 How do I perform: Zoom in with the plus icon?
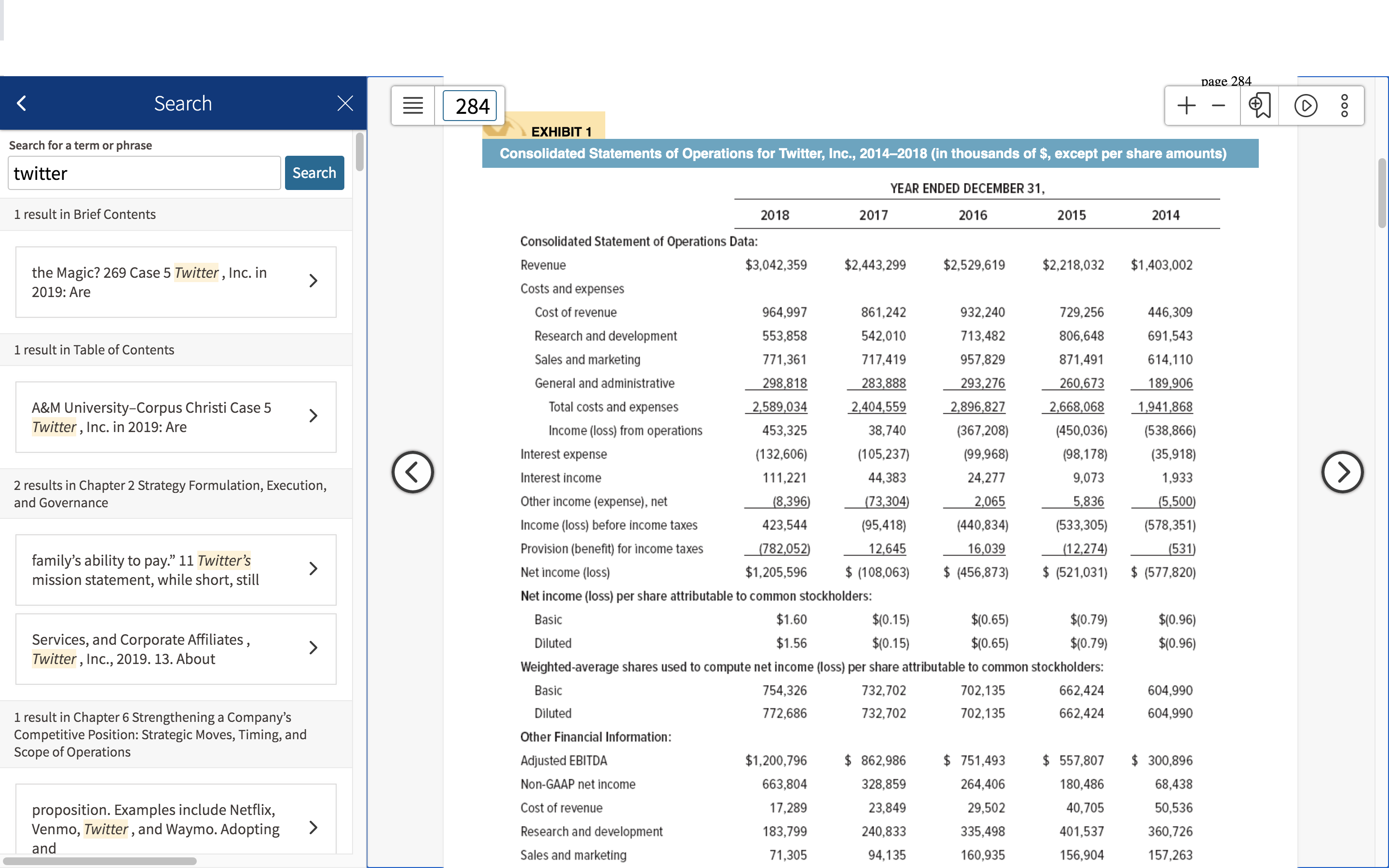pyautogui.click(x=1186, y=106)
